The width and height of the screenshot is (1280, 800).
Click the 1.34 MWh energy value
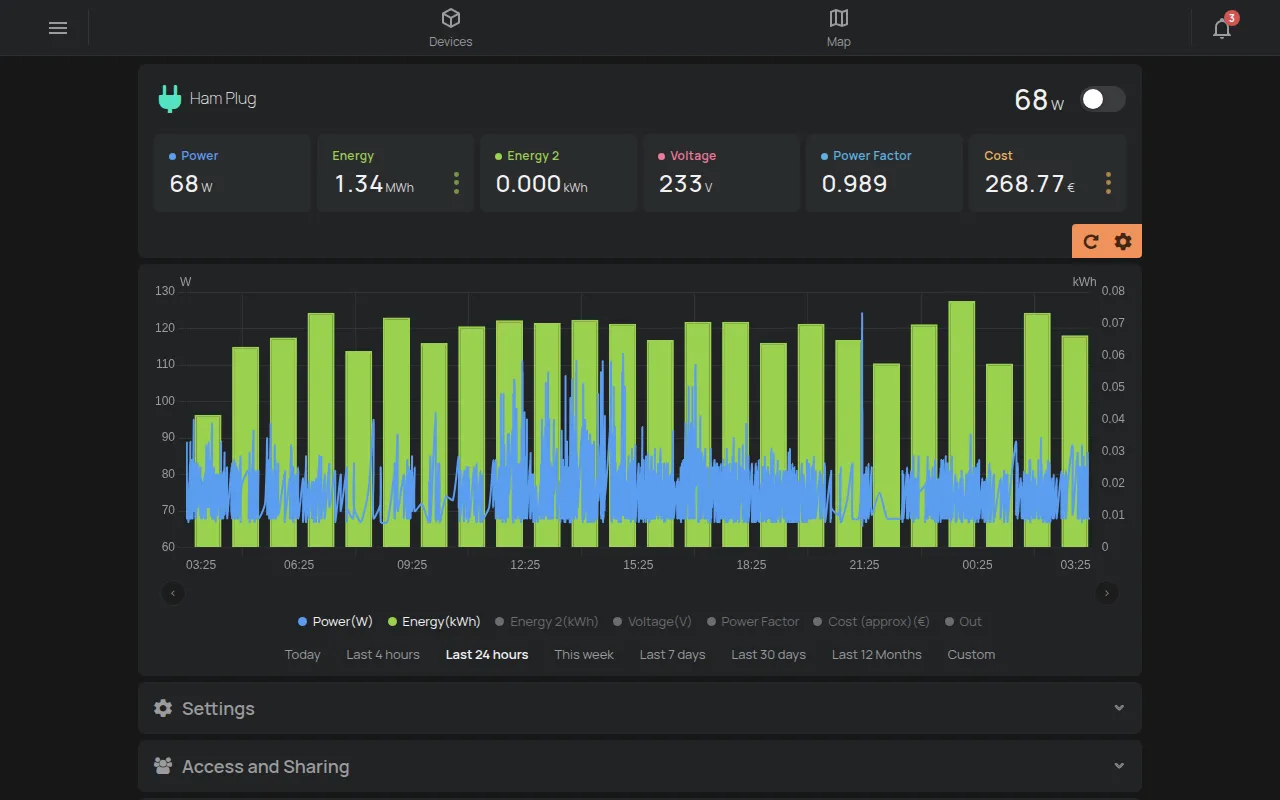373,184
